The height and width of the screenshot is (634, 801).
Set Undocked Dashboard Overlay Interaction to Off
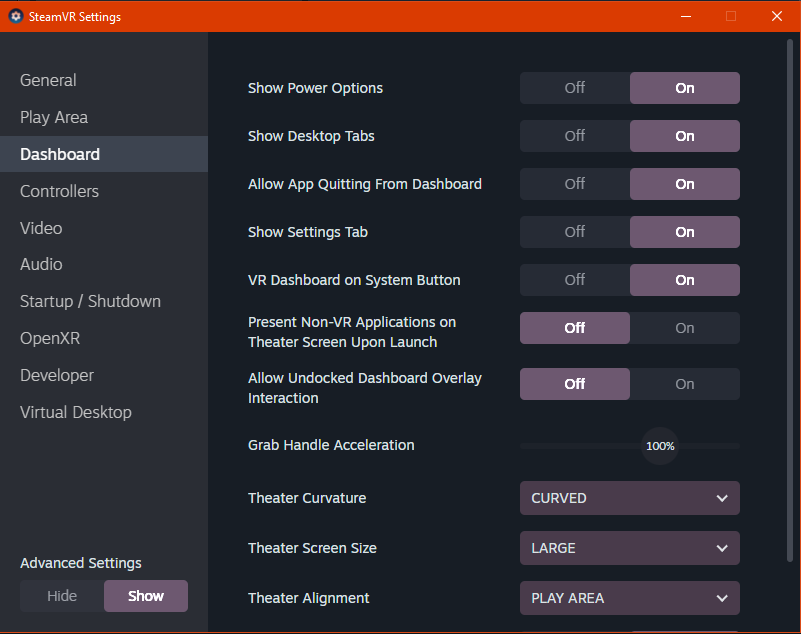(575, 384)
